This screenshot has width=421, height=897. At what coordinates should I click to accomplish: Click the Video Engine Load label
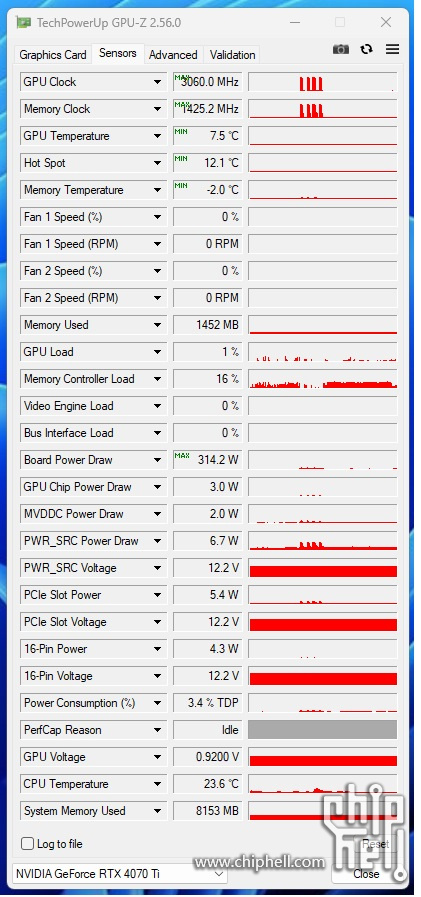click(x=69, y=406)
